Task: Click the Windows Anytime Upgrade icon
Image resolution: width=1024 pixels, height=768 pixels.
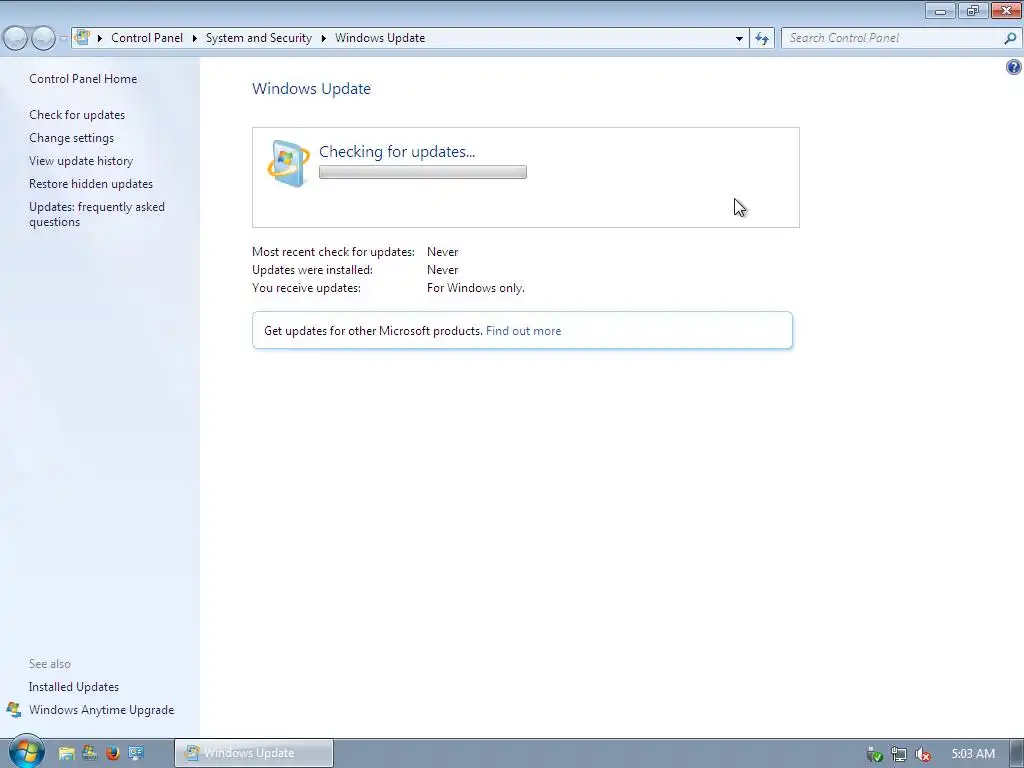Action: 14,709
